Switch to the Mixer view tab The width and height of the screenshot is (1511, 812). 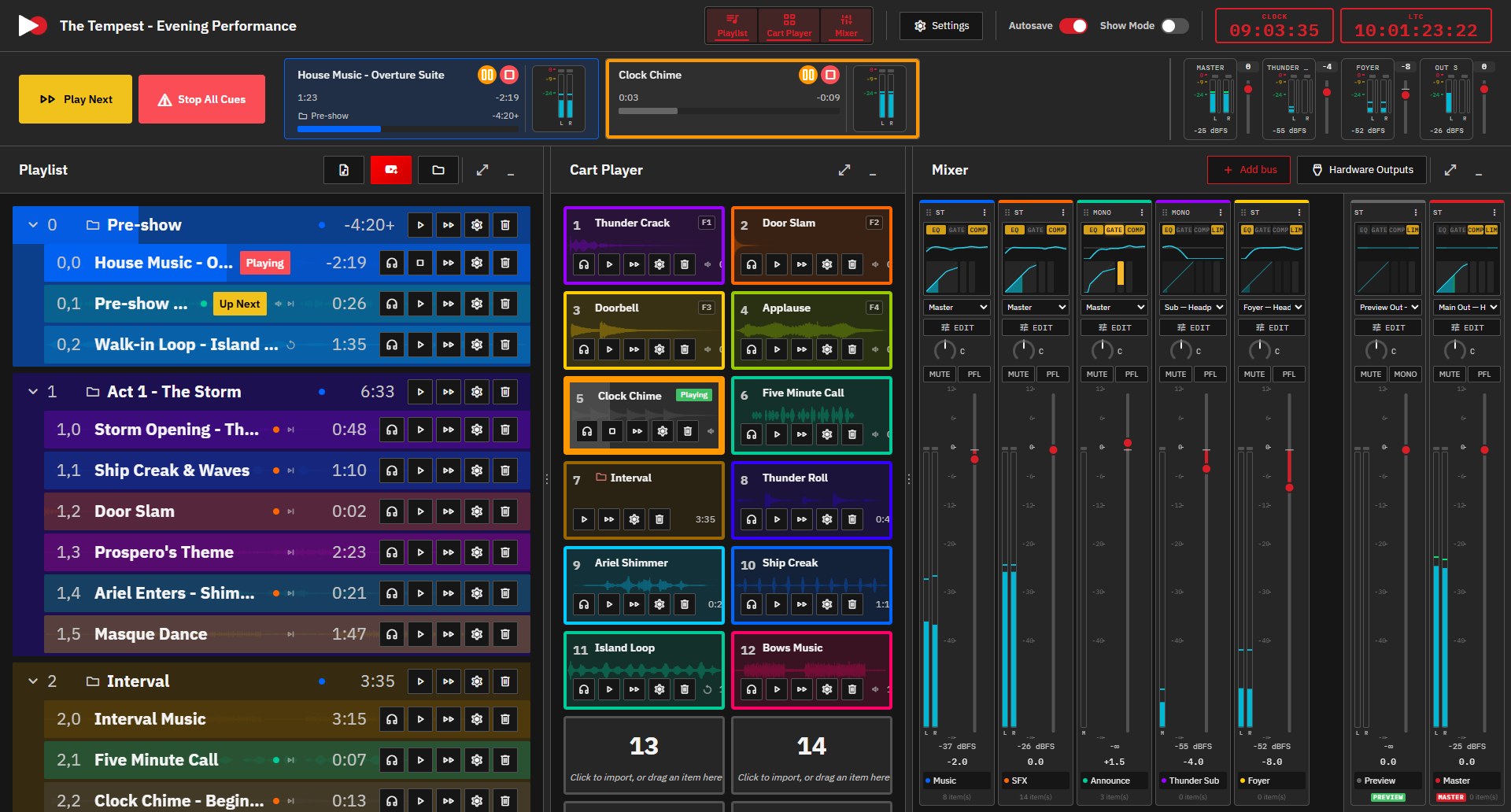tap(846, 25)
